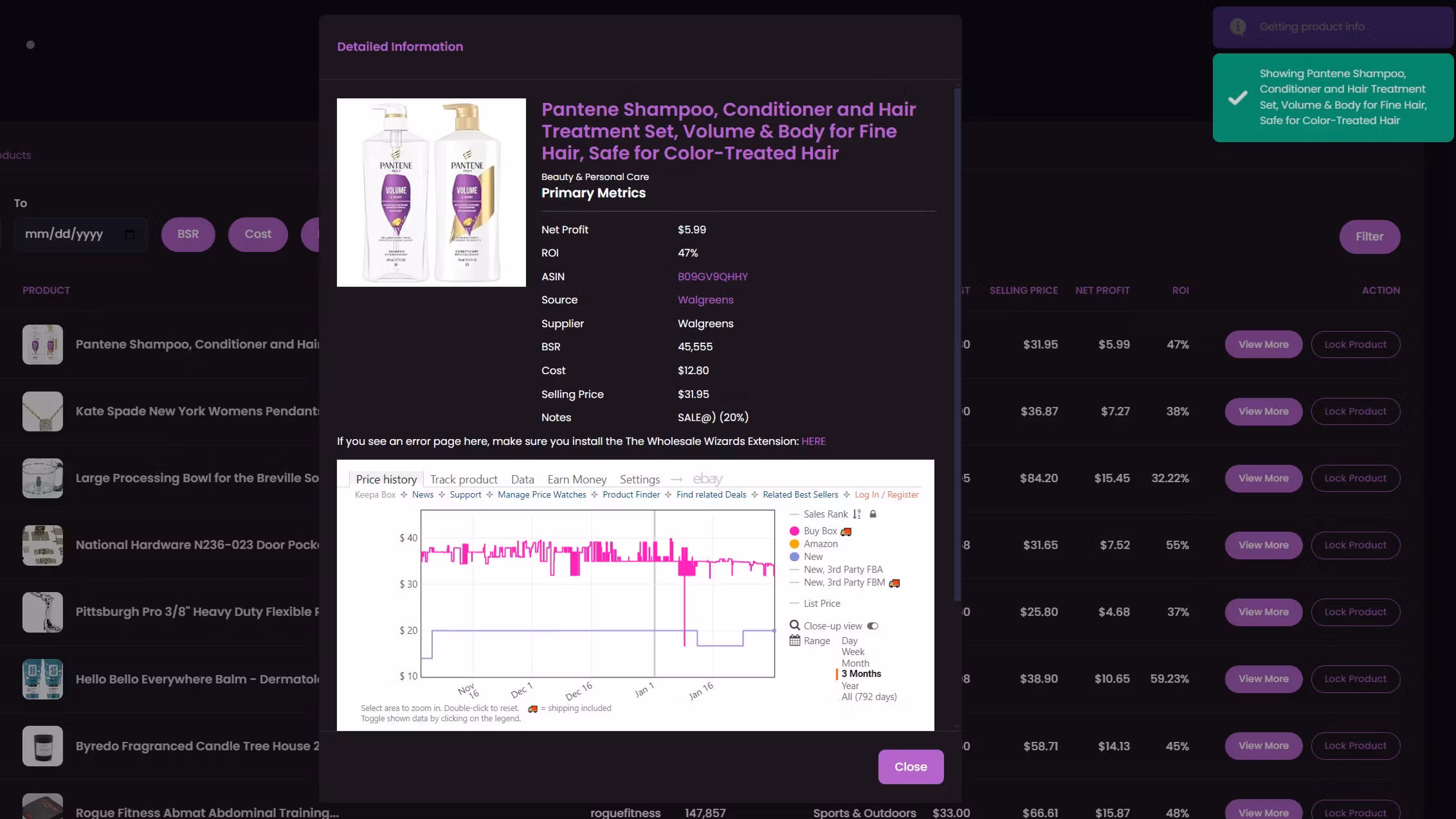The image size is (1456, 819).
Task: Click the green checkmark on the Pantene notification
Action: tap(1238, 98)
